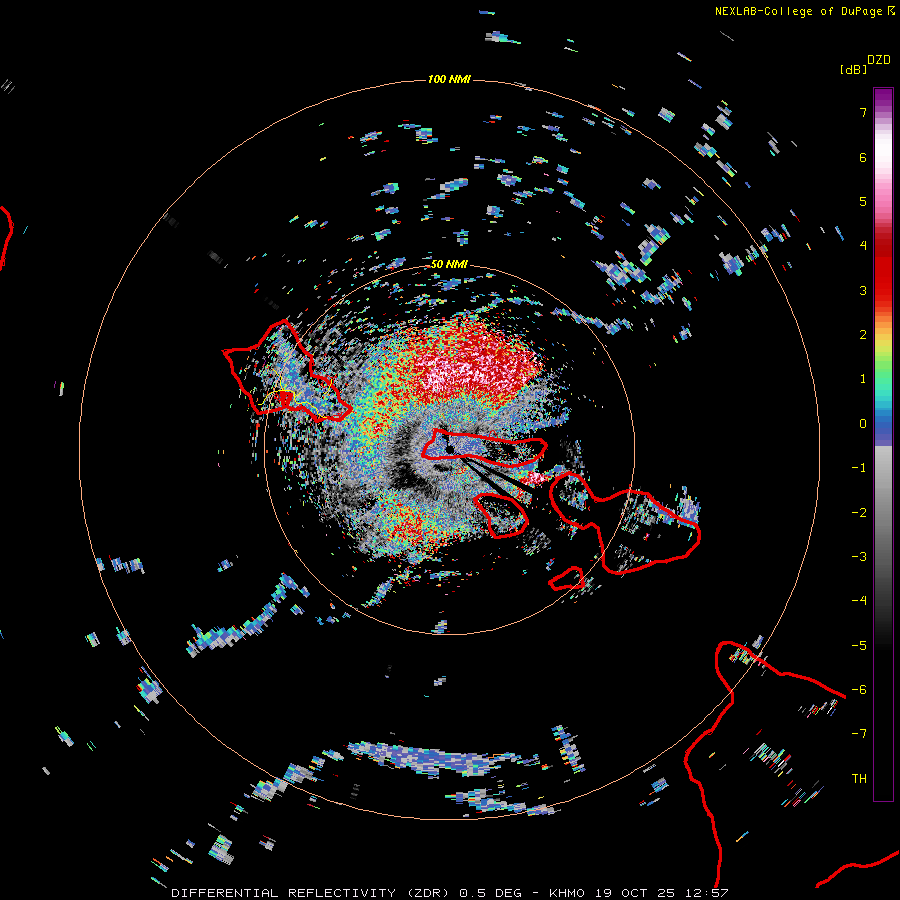Click the 7 dB scale label
The width and height of the screenshot is (900, 900).
pos(863,112)
